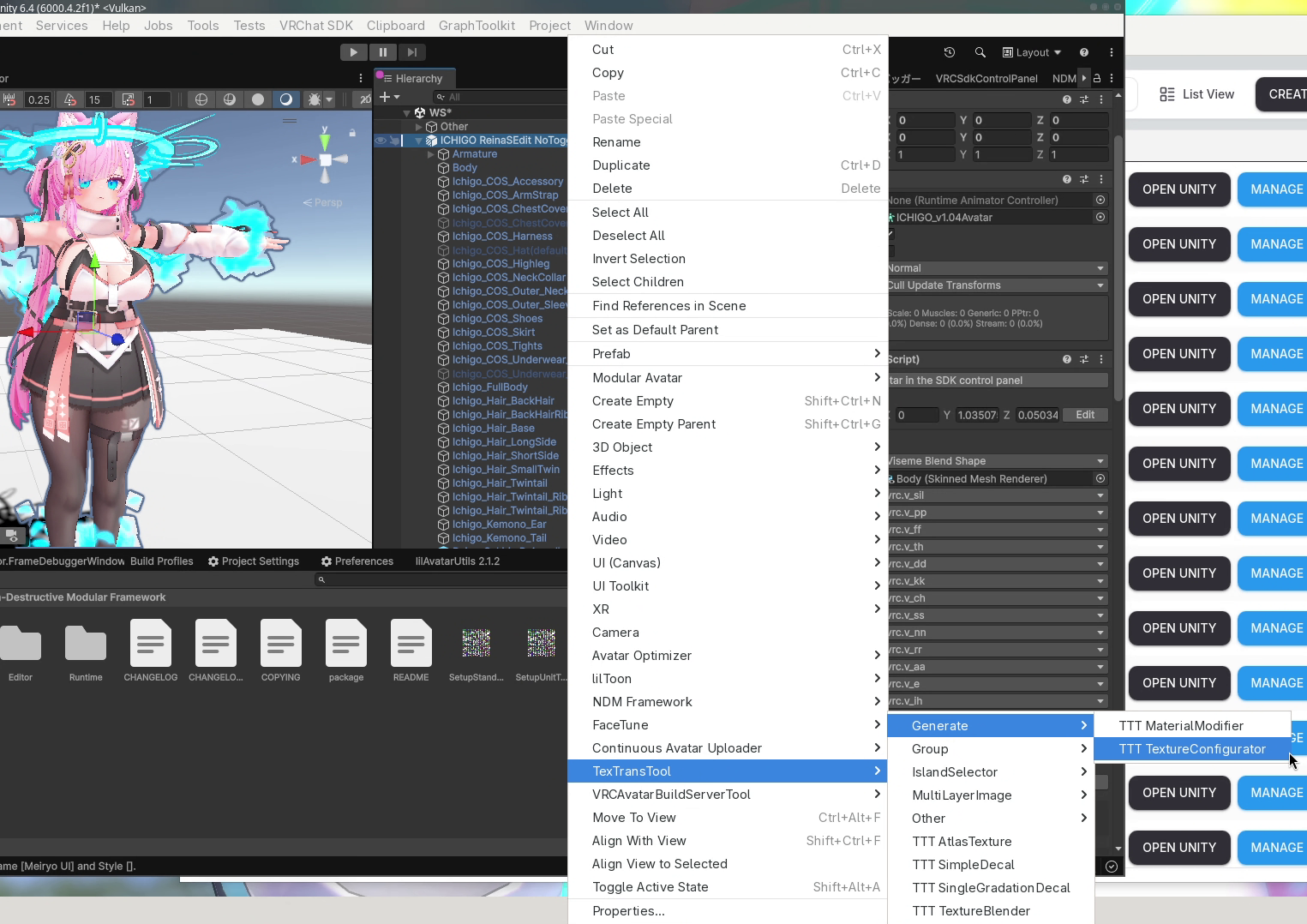Select Ichigo_COS_Skirt in Hierarchy
Image resolution: width=1307 pixels, height=924 pixels.
(494, 333)
